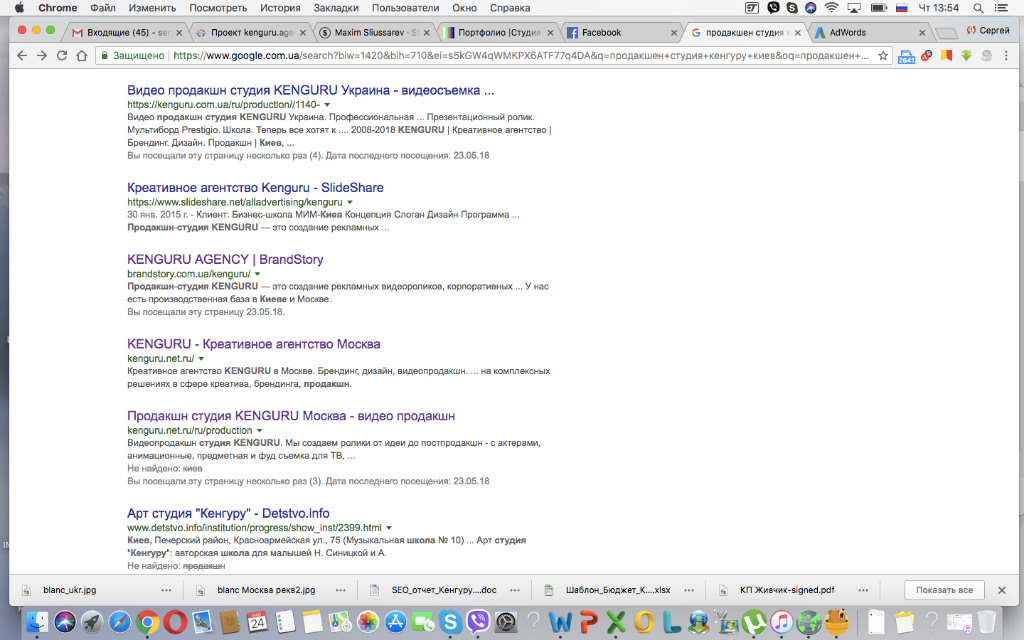The width and height of the screenshot is (1024, 640).
Task: Open download menu for blanc Москва рекв2.jpg
Action: click(x=341, y=590)
